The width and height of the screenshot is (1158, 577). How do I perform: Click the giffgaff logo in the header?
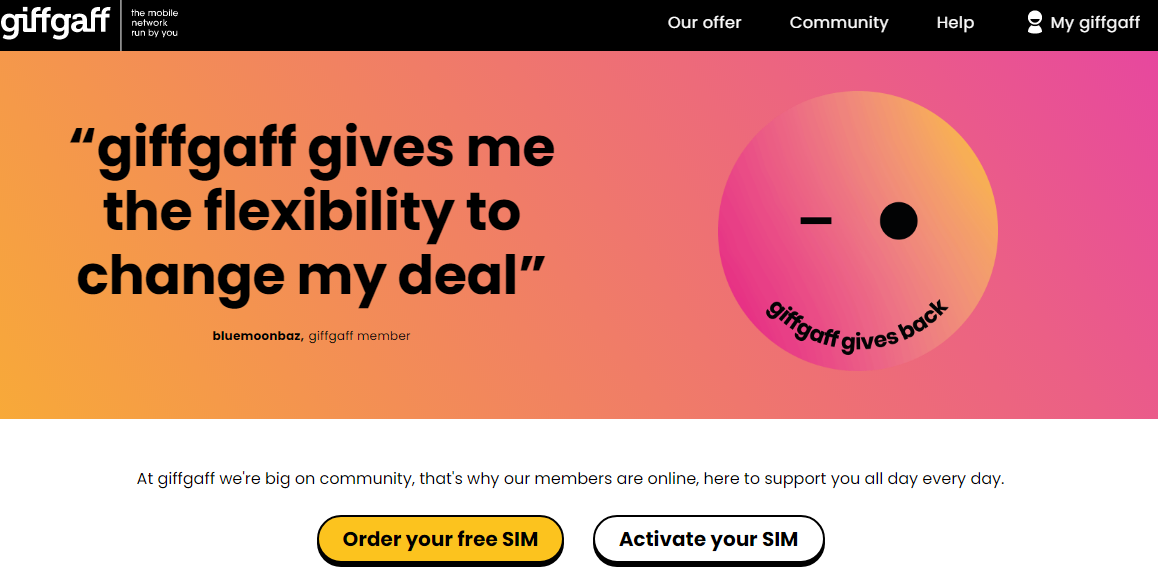pos(55,22)
